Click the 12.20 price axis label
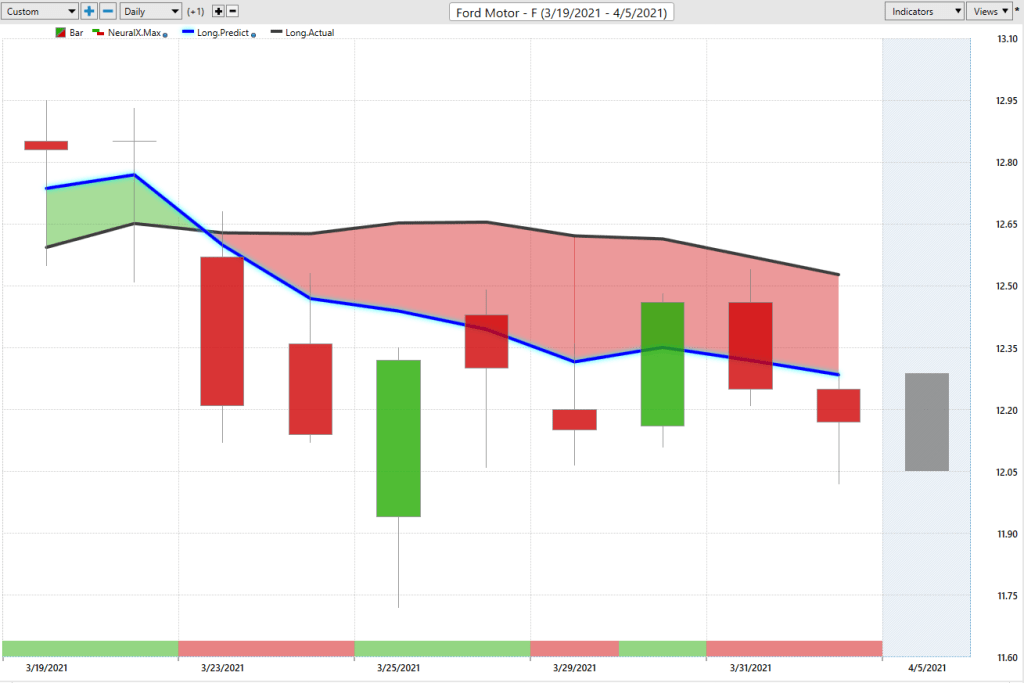Viewport: 1024px width, 683px height. pos(1007,410)
